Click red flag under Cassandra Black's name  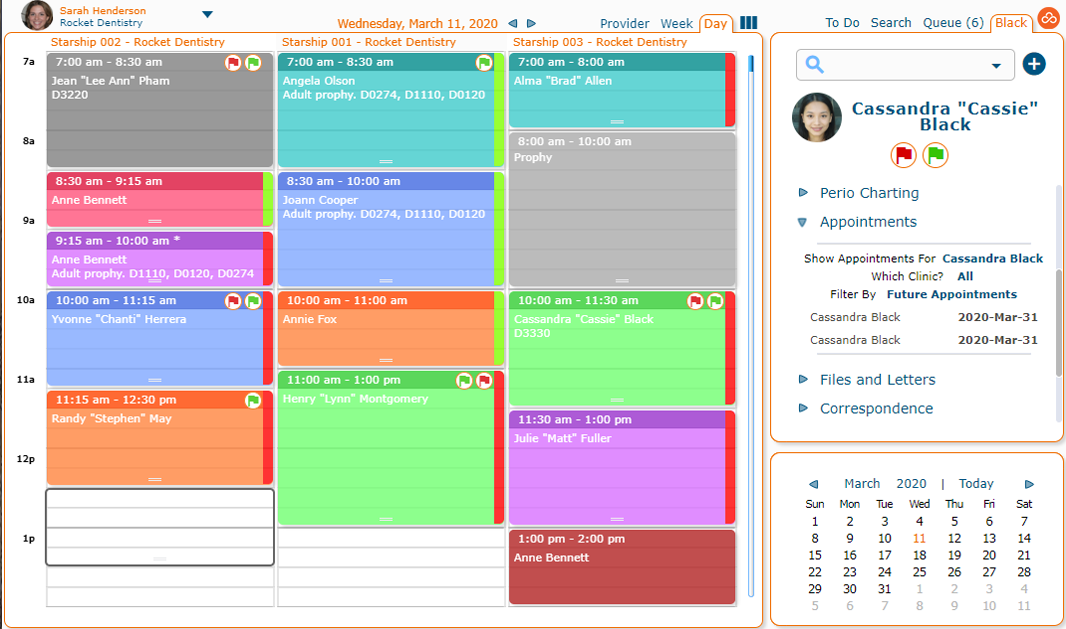click(x=904, y=155)
